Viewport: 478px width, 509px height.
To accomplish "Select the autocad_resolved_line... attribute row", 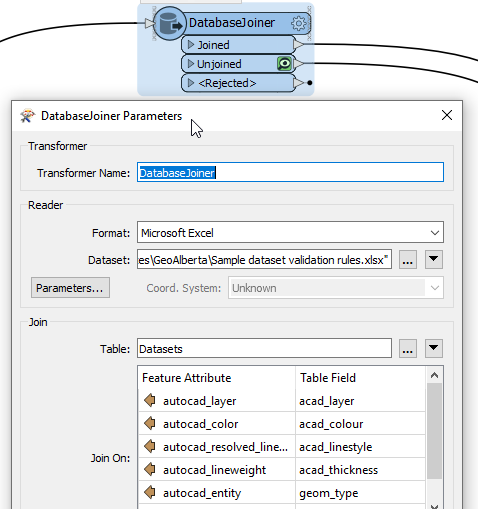I will coord(217,447).
